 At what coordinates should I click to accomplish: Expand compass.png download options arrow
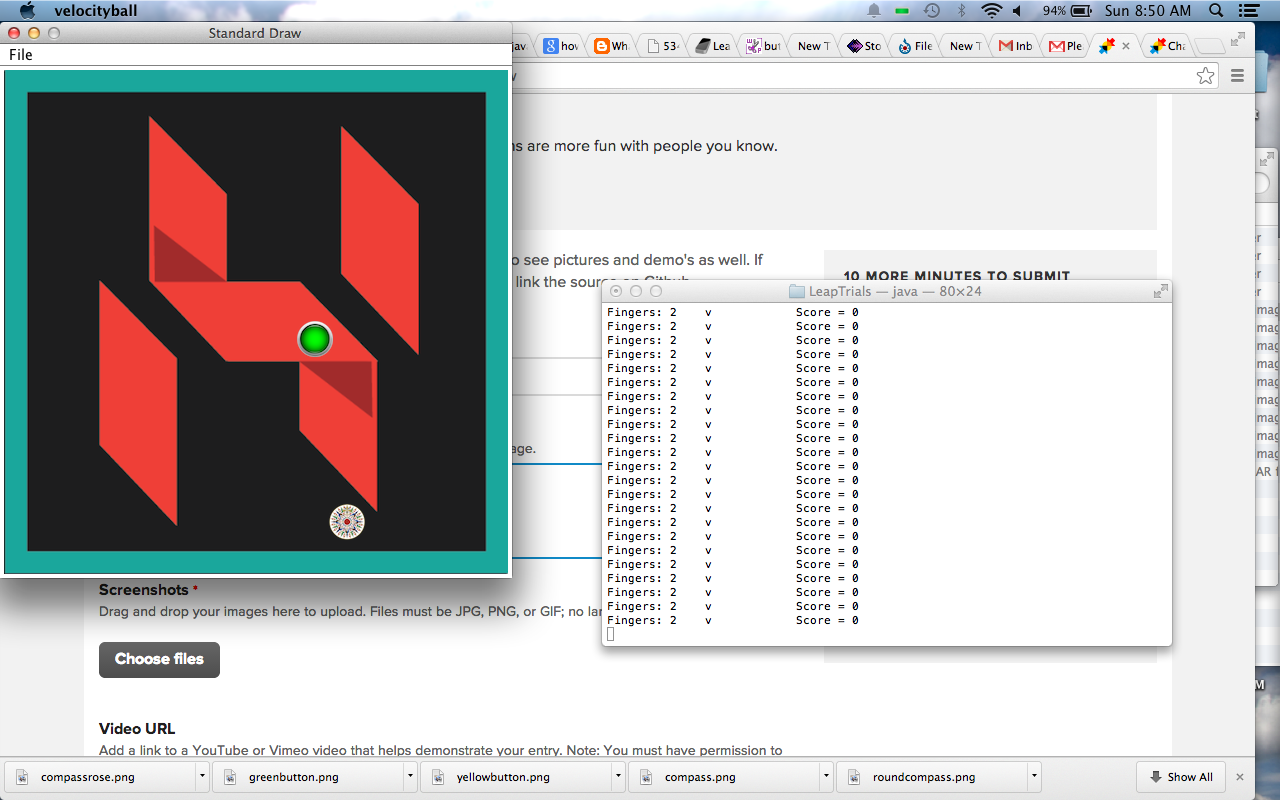coord(826,776)
